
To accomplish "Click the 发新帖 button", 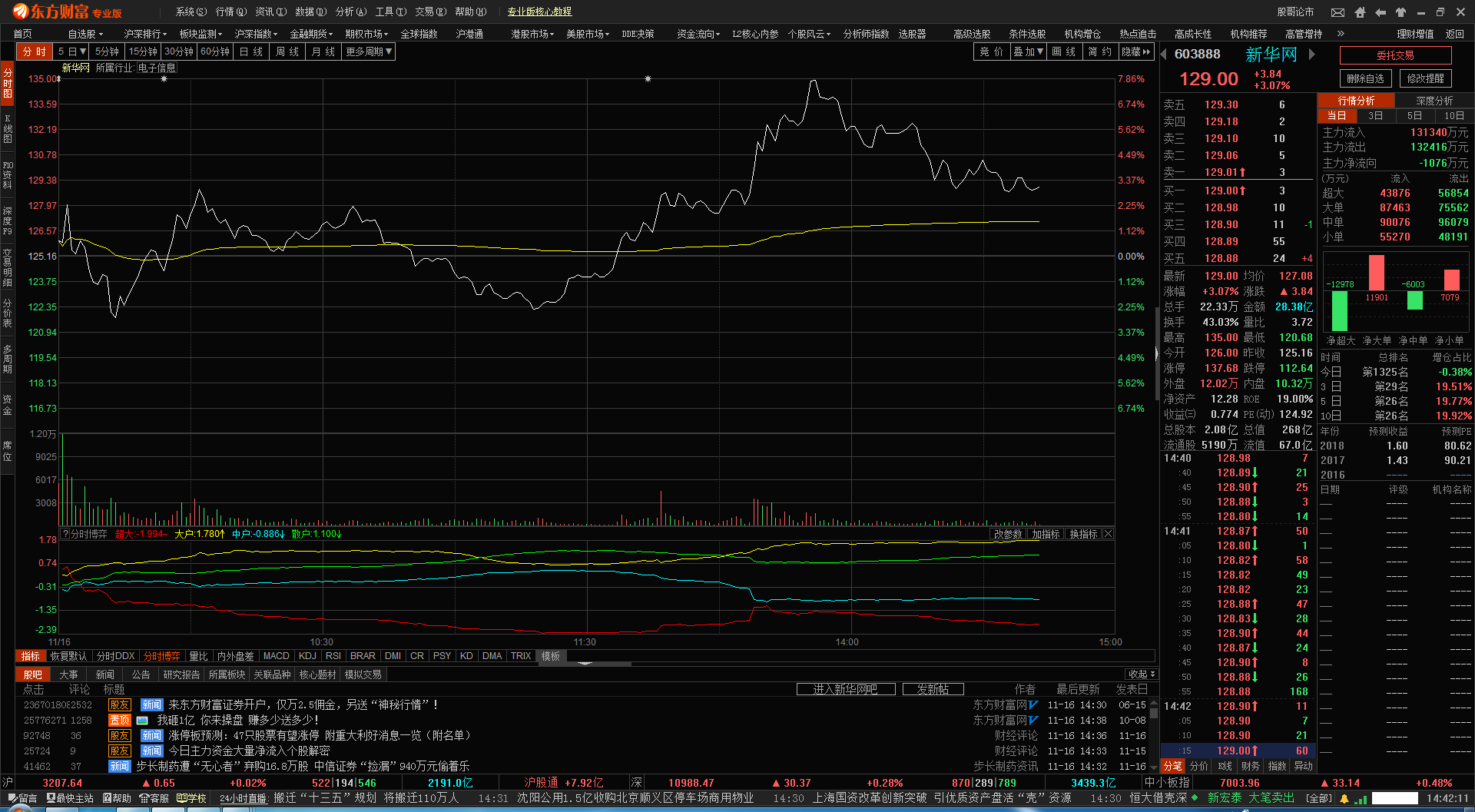I will pos(933,689).
